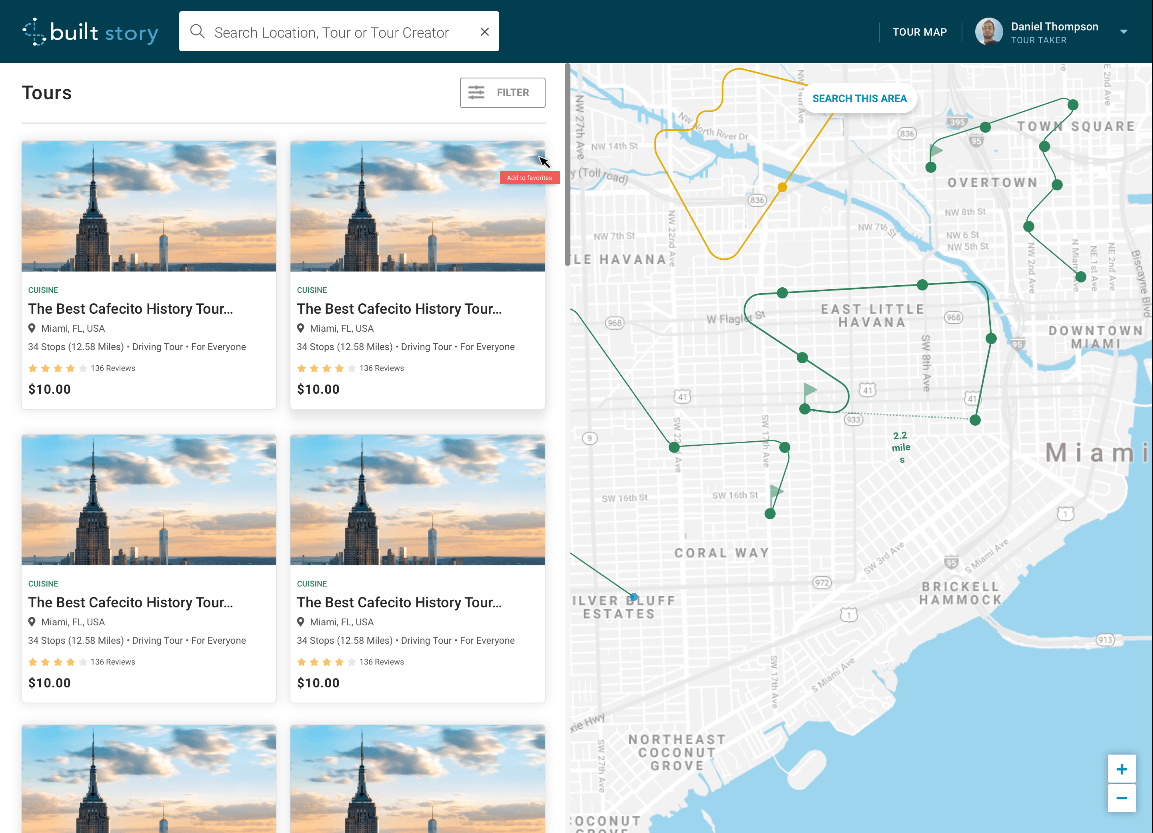Click the location pin icon on second card

(300, 328)
